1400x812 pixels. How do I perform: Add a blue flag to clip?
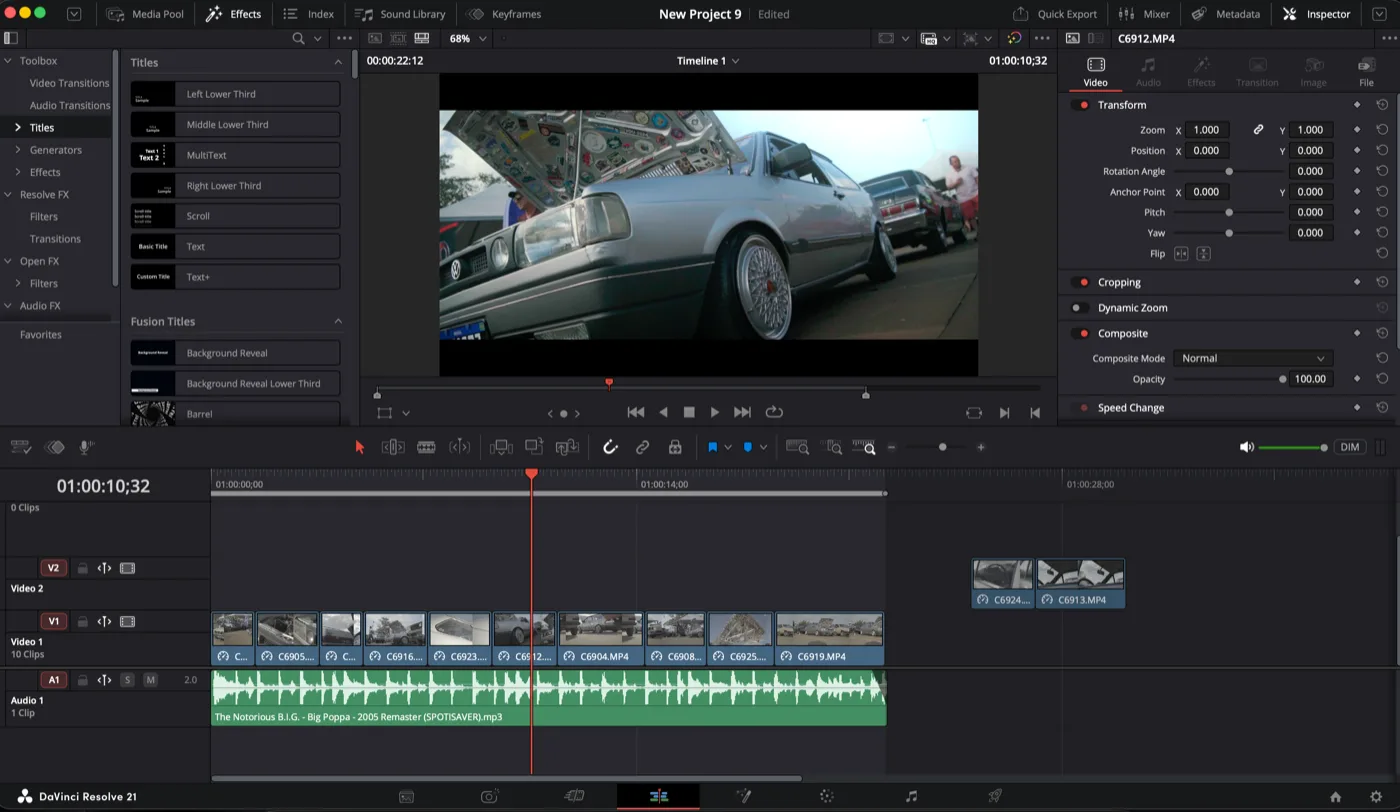(x=713, y=447)
